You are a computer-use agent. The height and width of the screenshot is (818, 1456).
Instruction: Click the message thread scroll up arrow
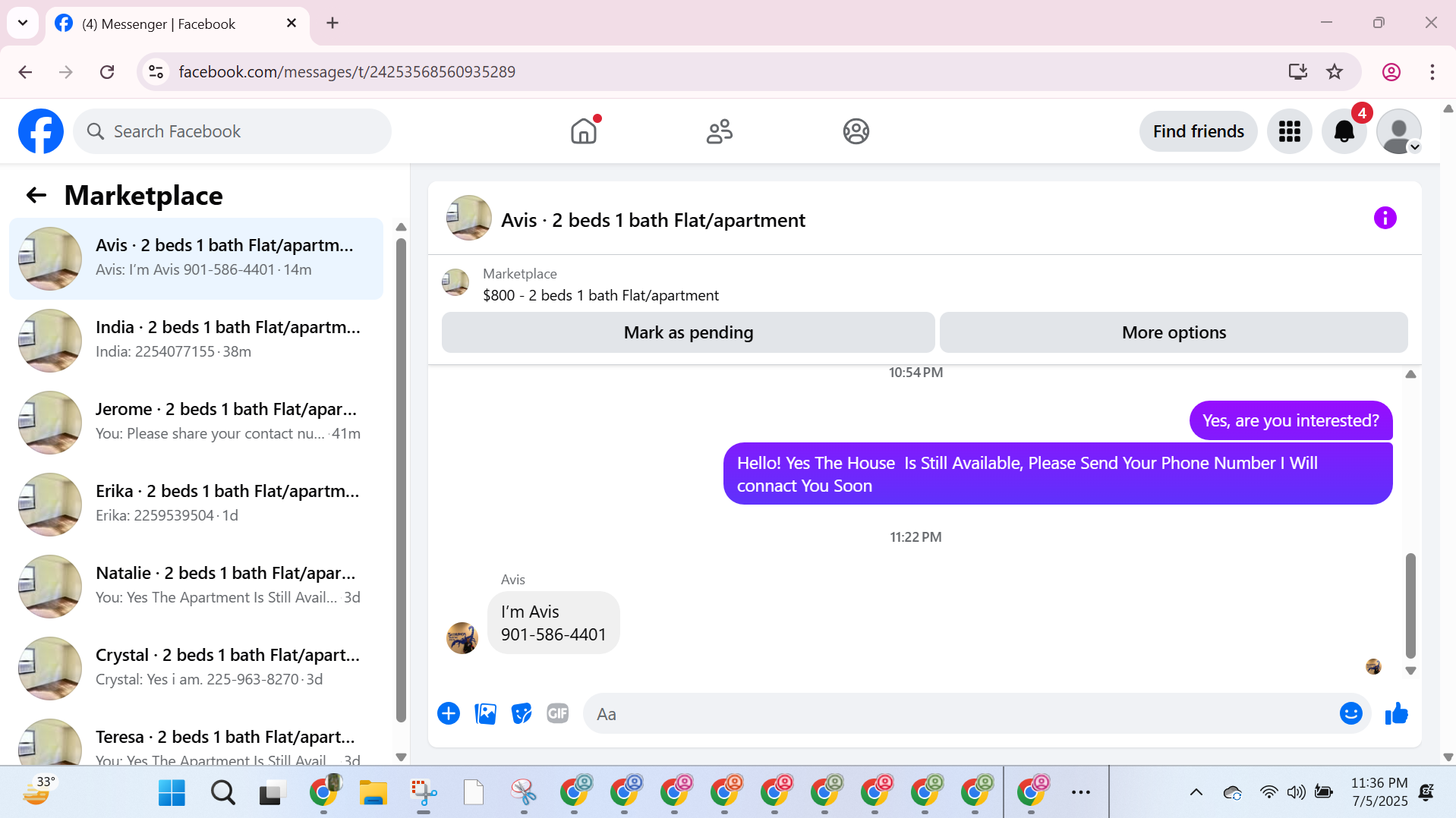(1410, 374)
